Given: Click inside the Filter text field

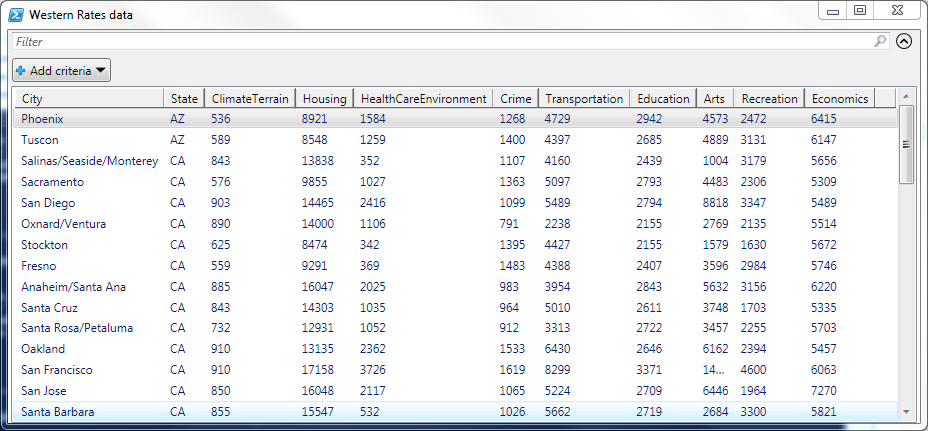Looking at the screenshot, I should tap(440, 42).
